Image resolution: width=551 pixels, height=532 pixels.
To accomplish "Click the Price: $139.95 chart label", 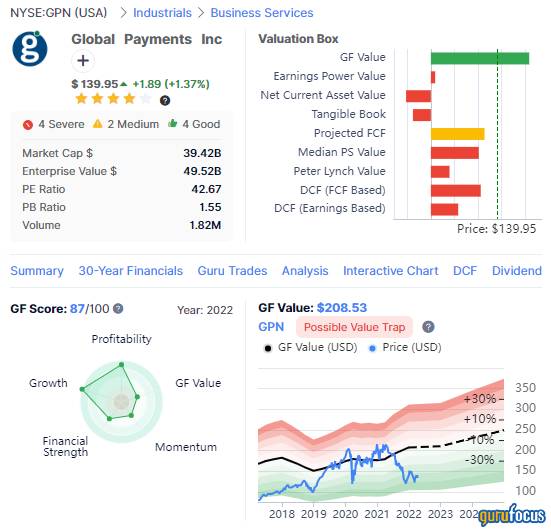I will point(496,229).
